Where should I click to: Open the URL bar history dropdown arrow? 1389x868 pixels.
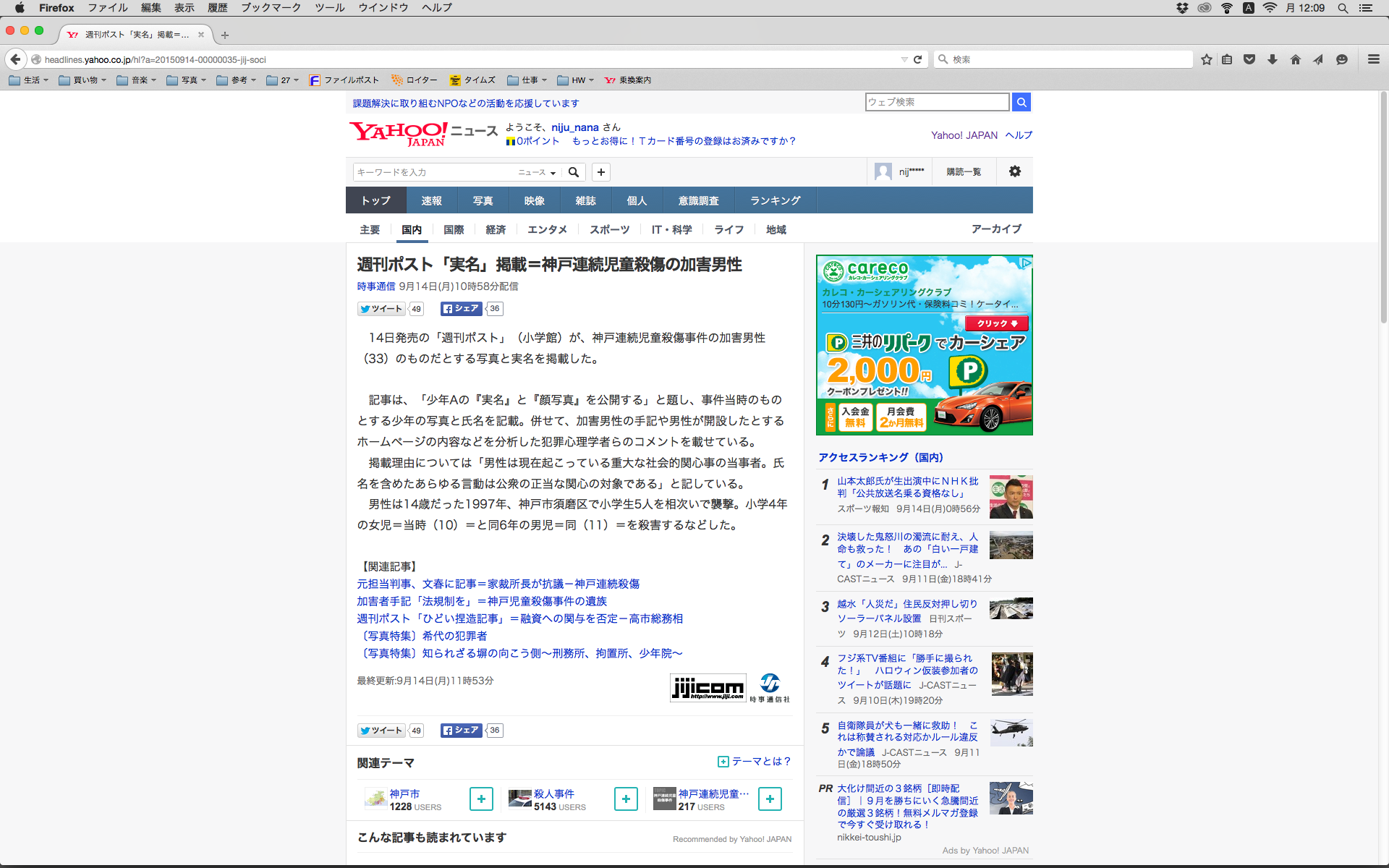tap(904, 59)
